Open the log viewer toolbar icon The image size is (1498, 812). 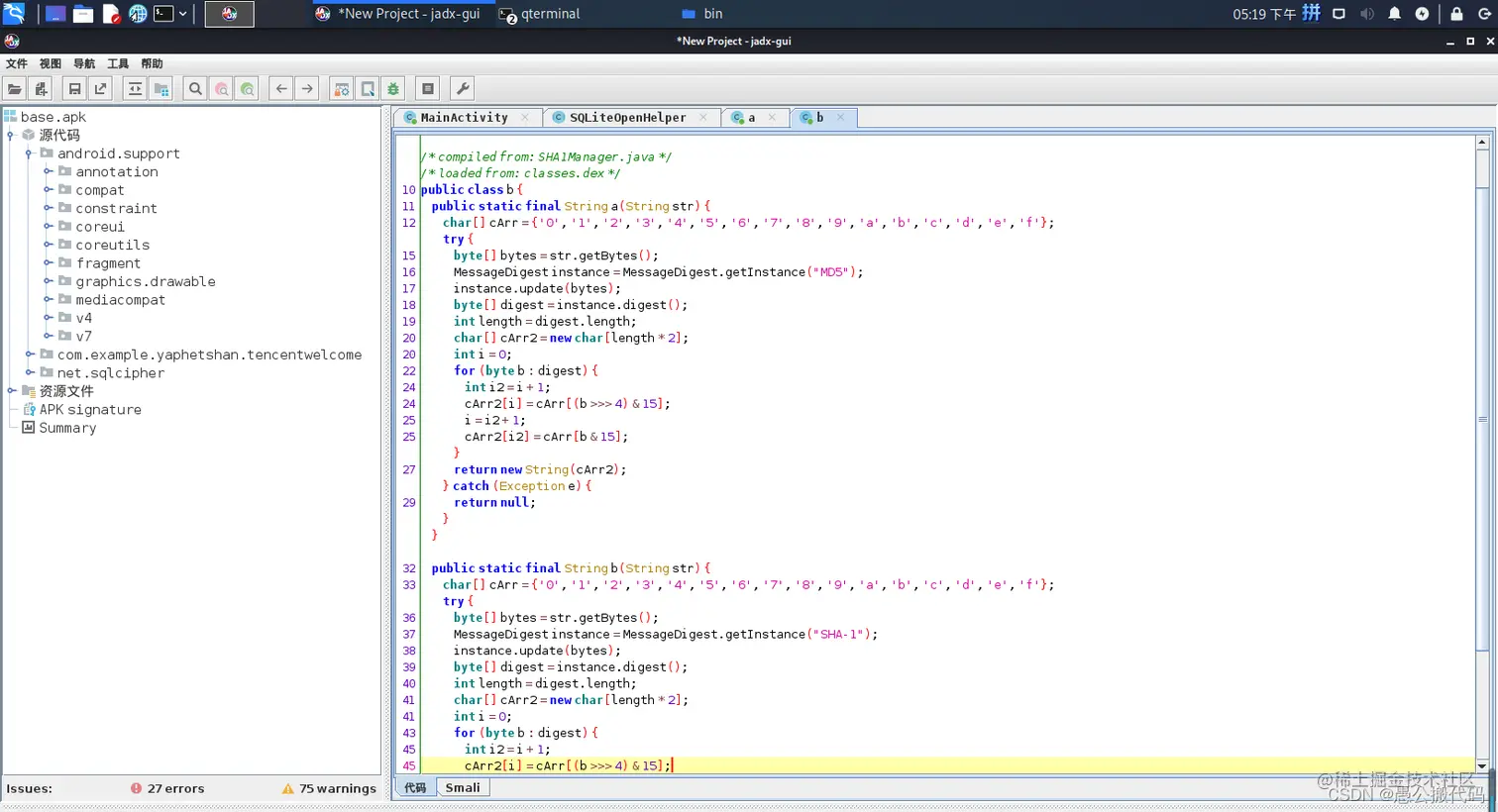pyautogui.click(x=428, y=89)
